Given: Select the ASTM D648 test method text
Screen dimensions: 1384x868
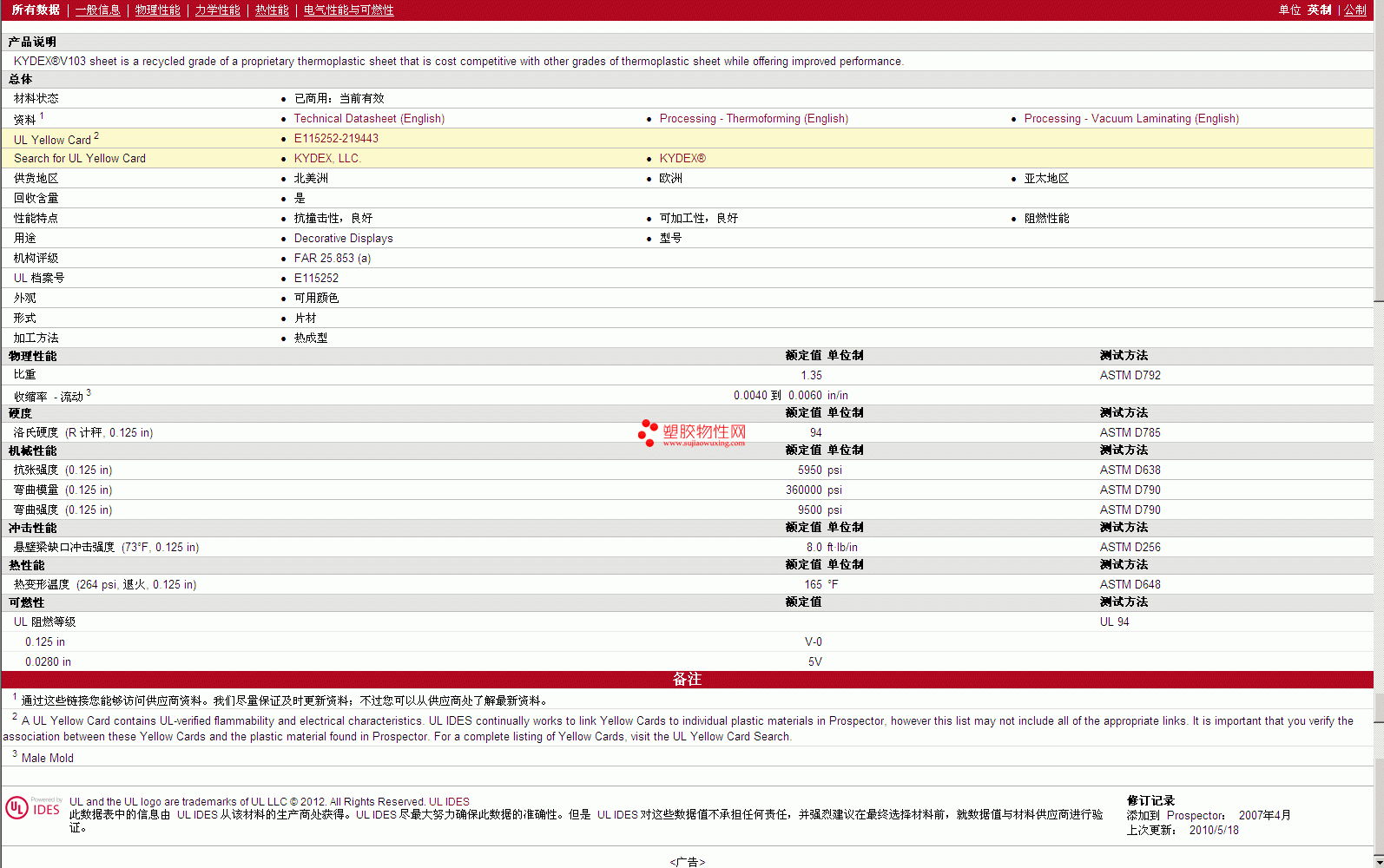Looking at the screenshot, I should coord(1130,585).
